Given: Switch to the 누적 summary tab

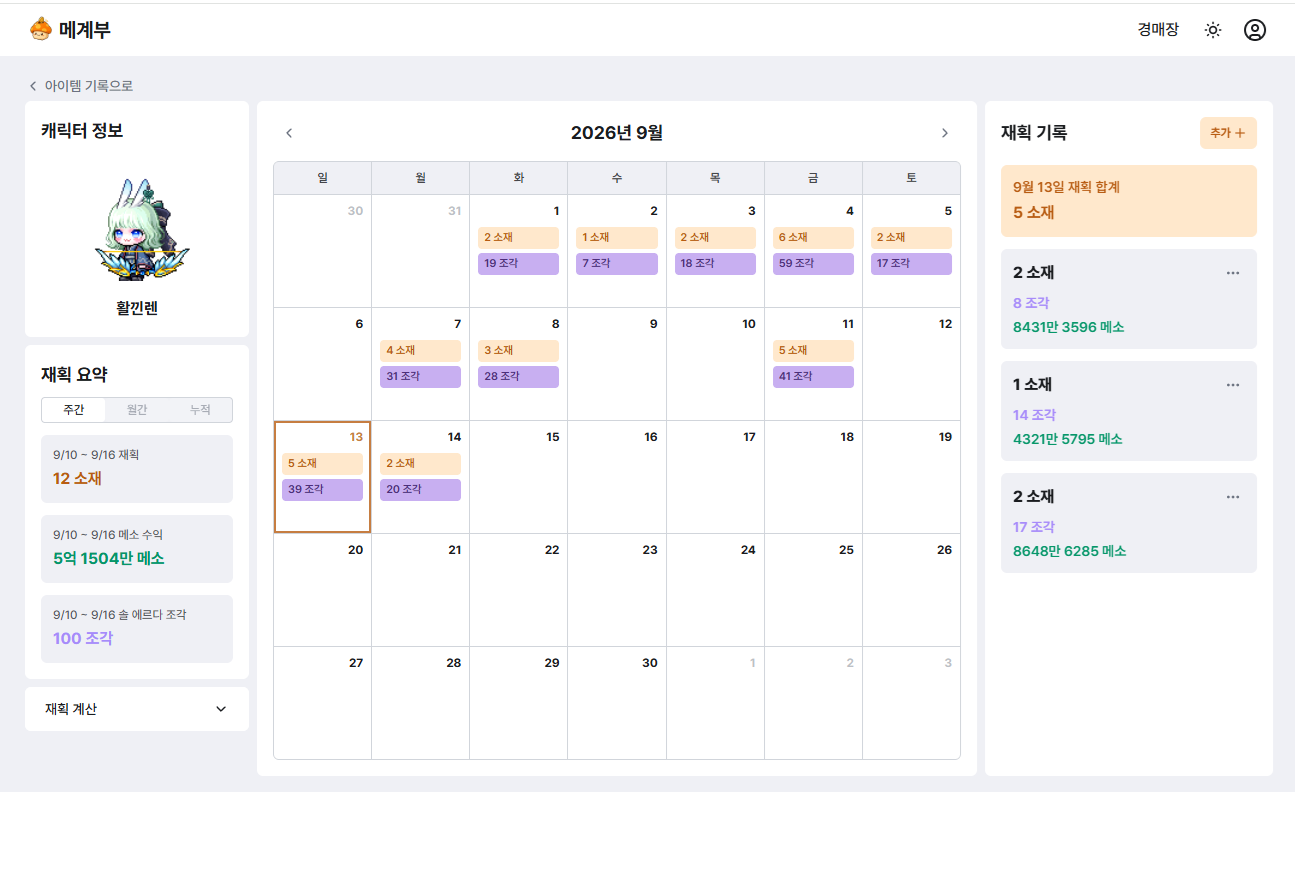Looking at the screenshot, I should (x=200, y=410).
